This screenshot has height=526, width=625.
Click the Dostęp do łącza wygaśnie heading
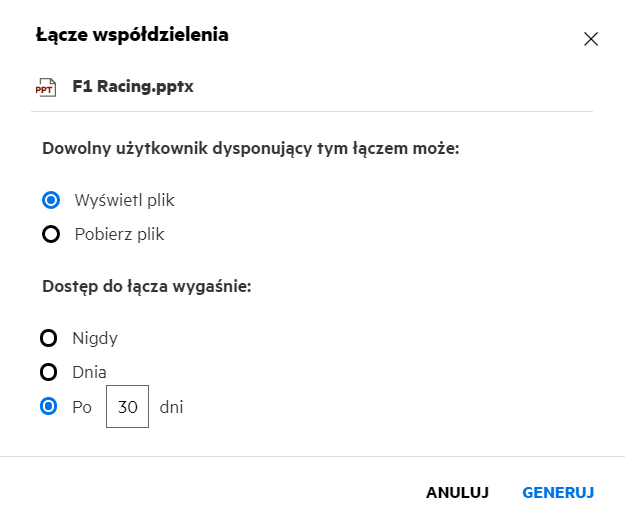pos(146,286)
